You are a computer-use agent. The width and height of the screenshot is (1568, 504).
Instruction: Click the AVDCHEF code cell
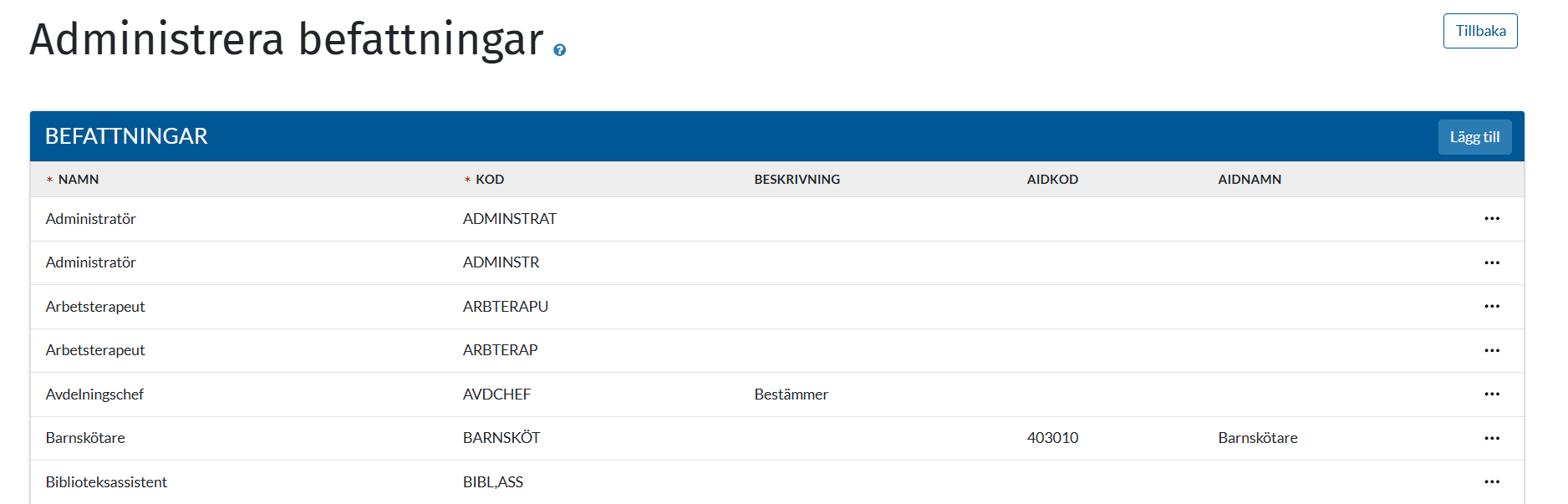[496, 395]
